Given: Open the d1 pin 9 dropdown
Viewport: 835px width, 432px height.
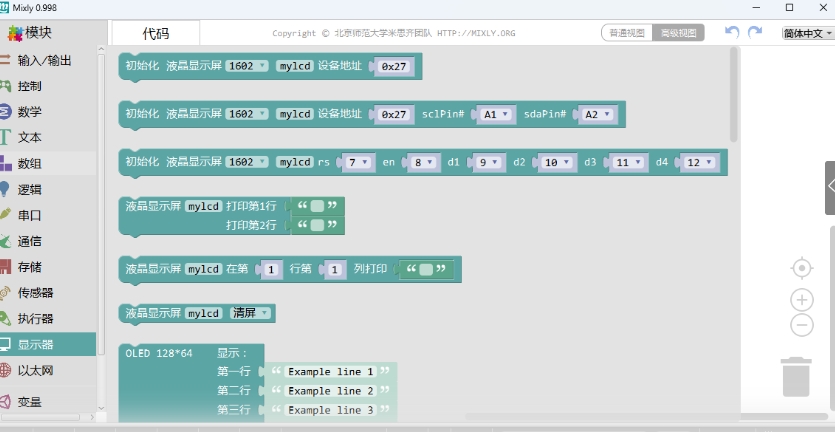Looking at the screenshot, I should pos(489,162).
